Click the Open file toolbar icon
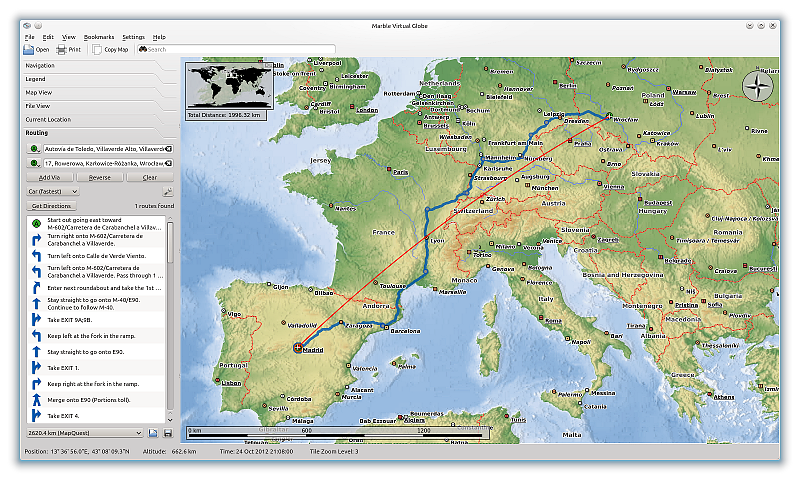Viewport: 800px width, 480px height. click(29, 49)
